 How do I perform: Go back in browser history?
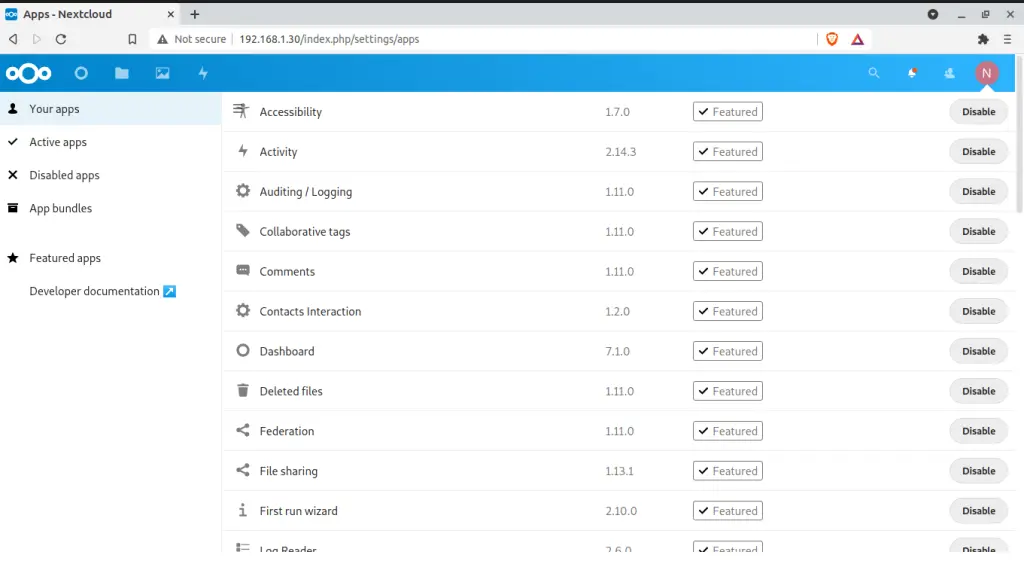(x=13, y=39)
